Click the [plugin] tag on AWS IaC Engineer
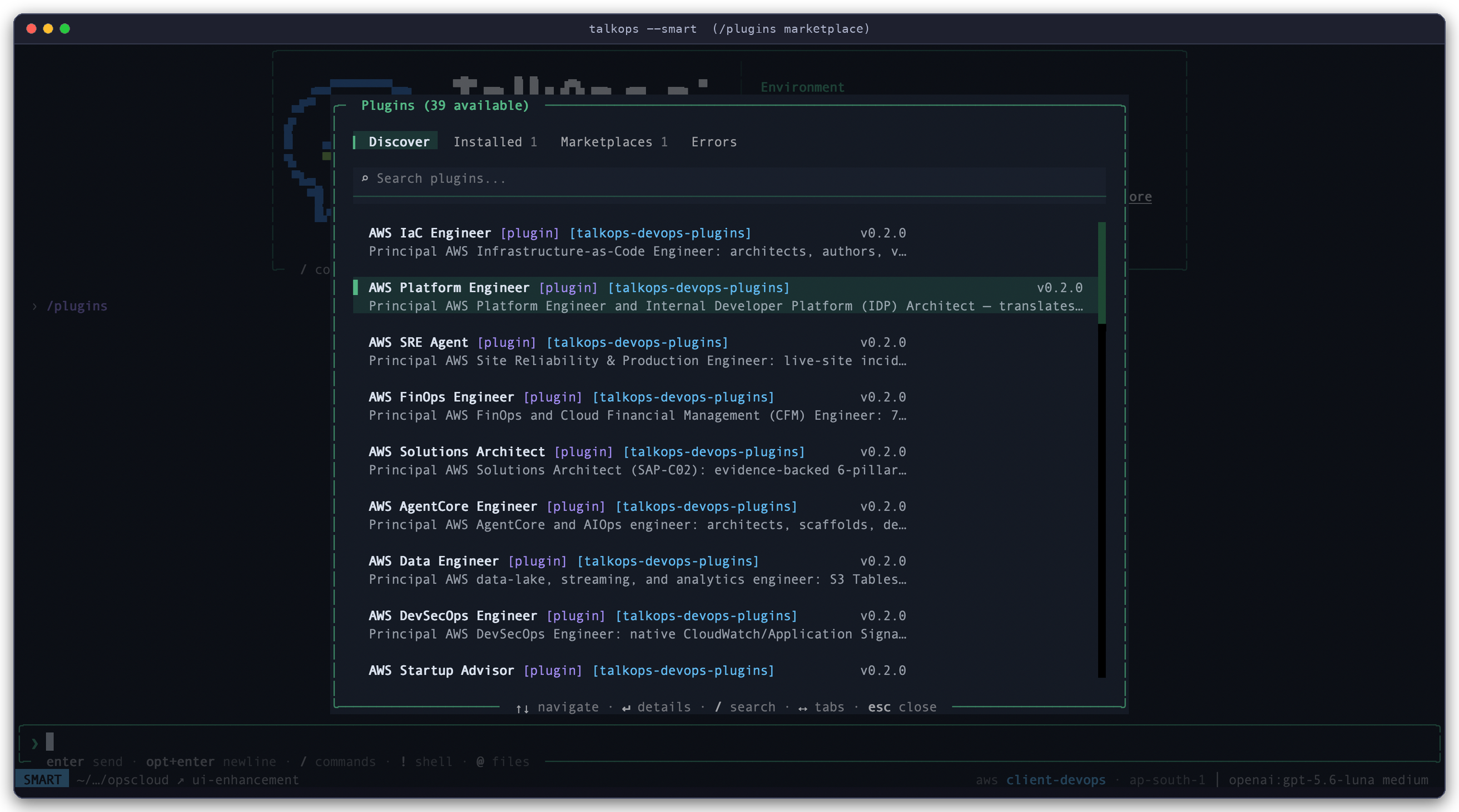Screen dimensions: 1459x812 pyautogui.click(x=529, y=233)
